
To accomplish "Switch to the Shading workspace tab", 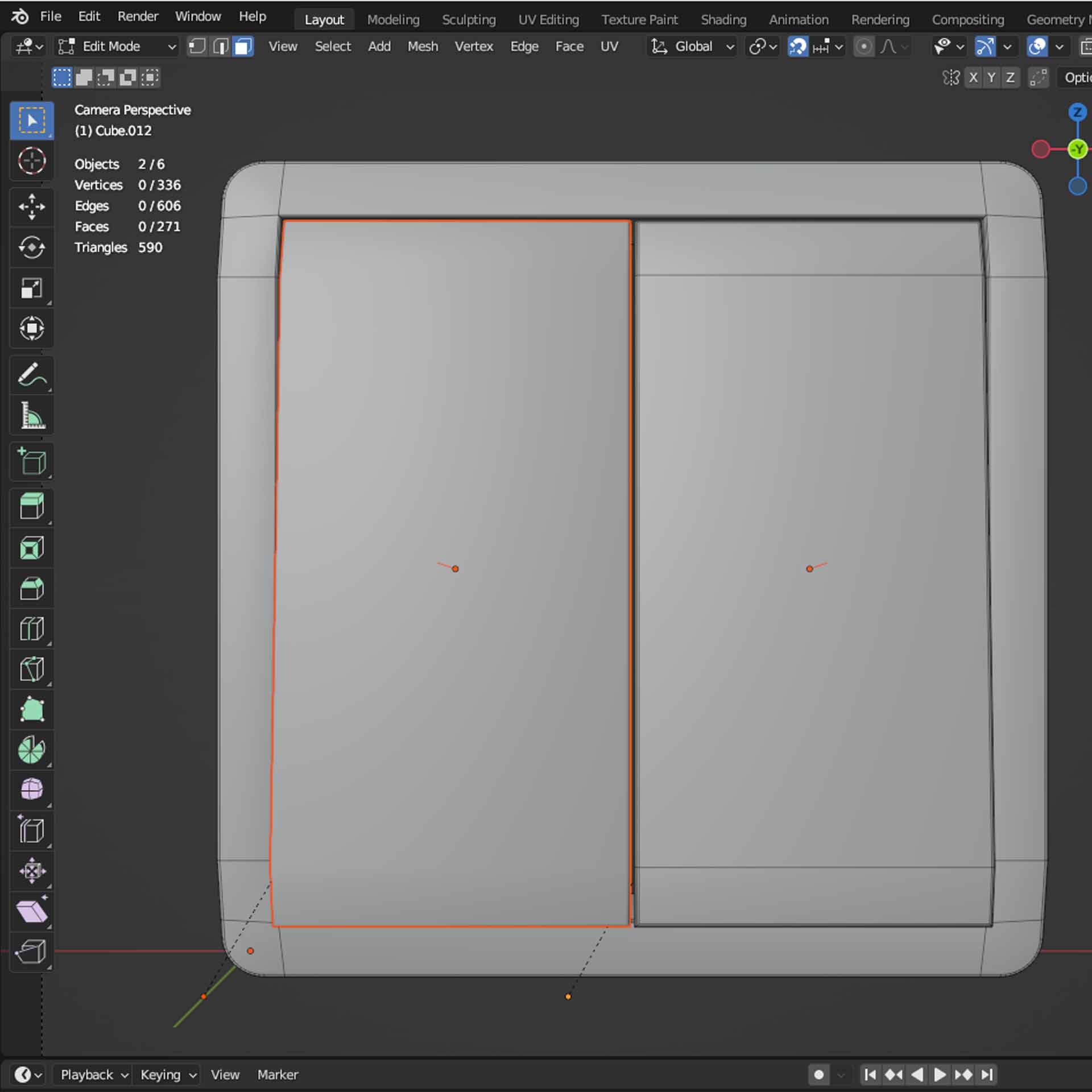I will pyautogui.click(x=723, y=20).
